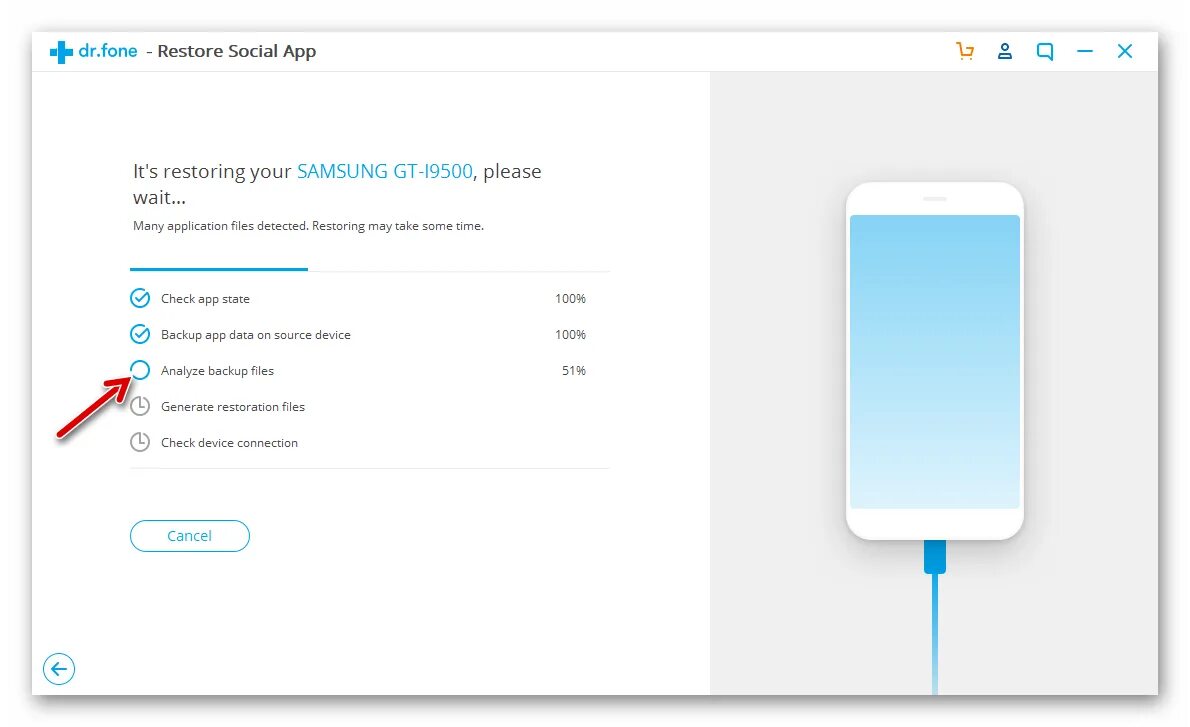Click the Check app state checkmark icon
The width and height of the screenshot is (1190, 727).
(140, 298)
